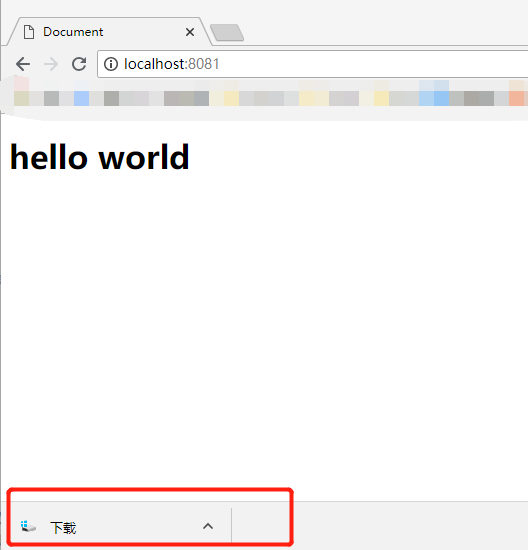Open the blurred orange bookmark at the bar's end
The image size is (528, 550).
[516, 98]
